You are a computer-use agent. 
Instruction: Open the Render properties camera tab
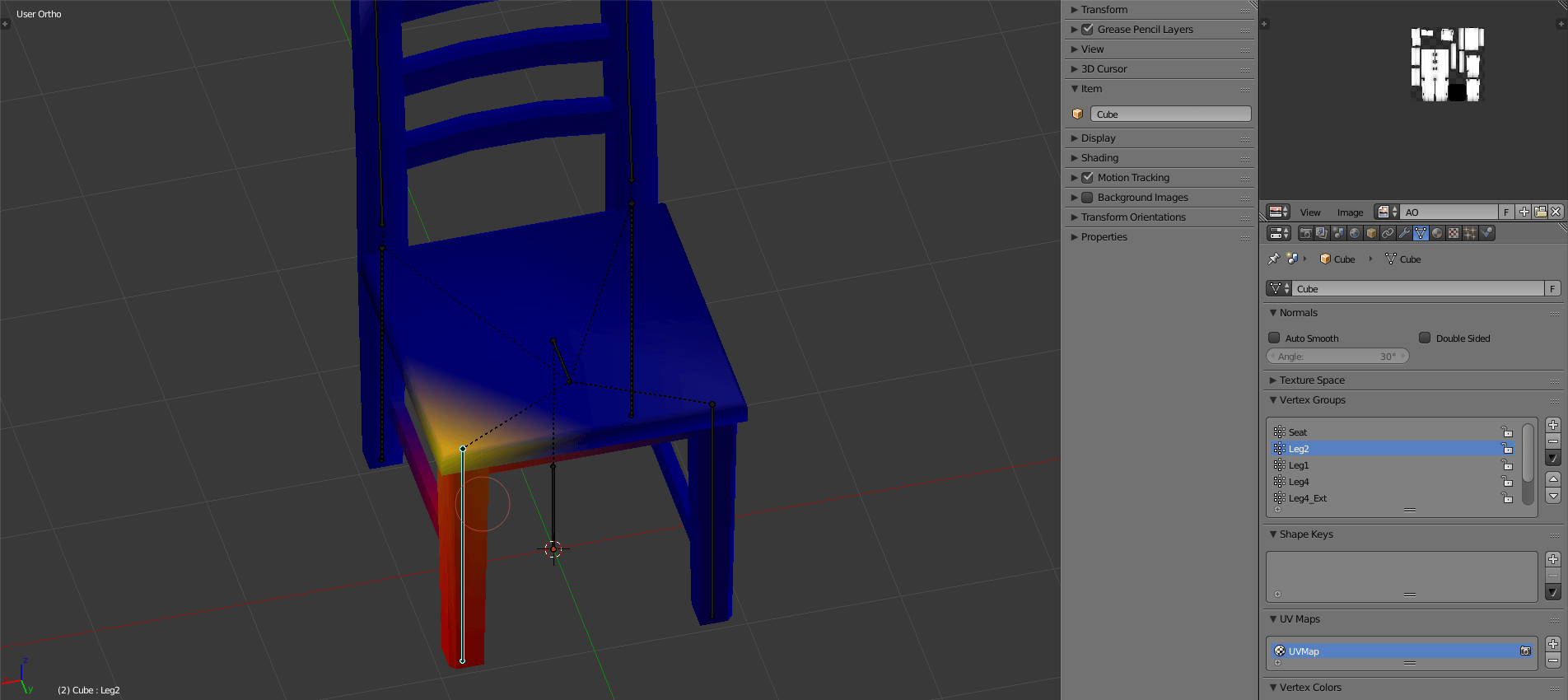click(x=1305, y=234)
